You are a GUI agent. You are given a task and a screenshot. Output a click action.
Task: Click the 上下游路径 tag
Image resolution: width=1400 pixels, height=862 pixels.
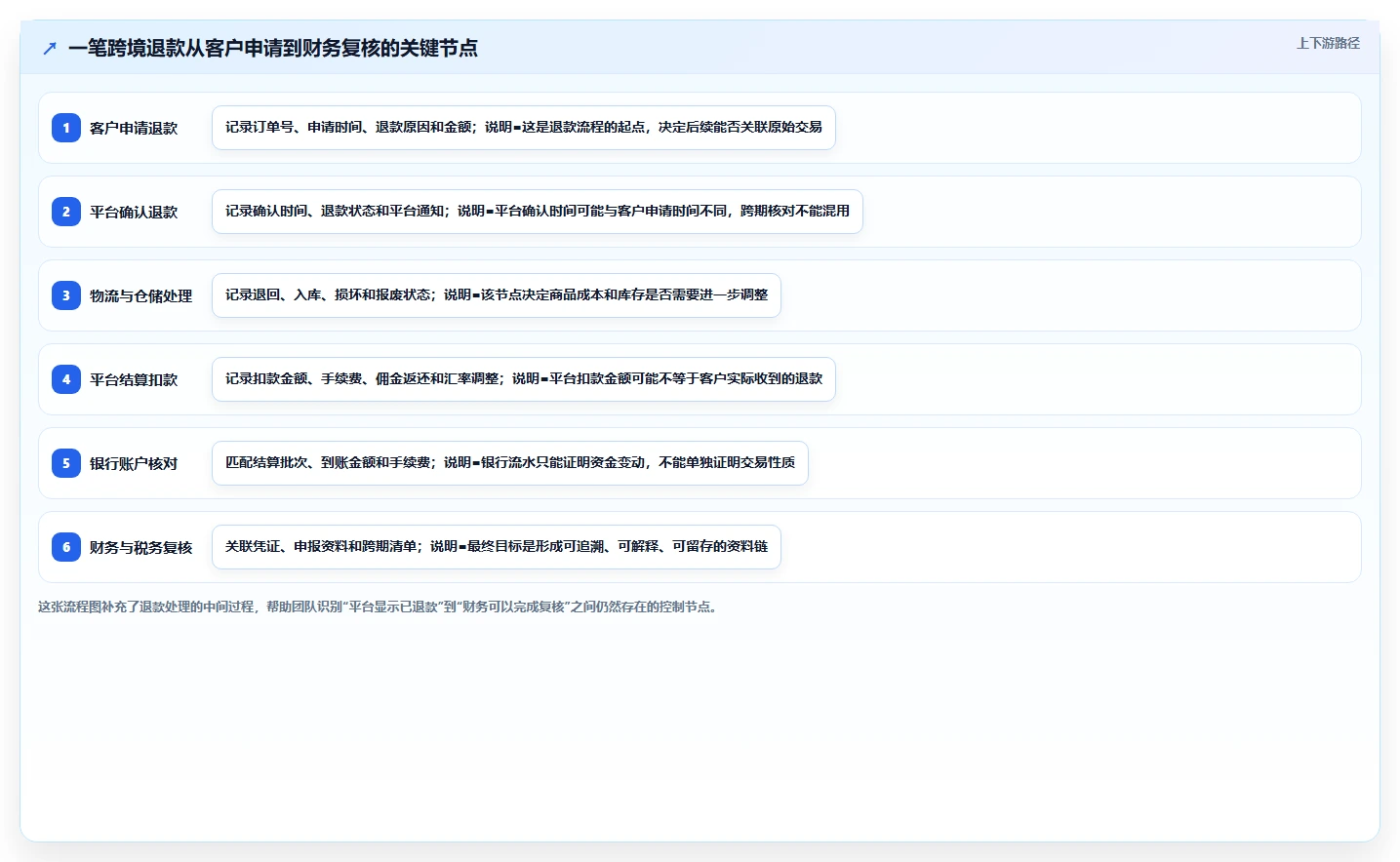pyautogui.click(x=1328, y=43)
